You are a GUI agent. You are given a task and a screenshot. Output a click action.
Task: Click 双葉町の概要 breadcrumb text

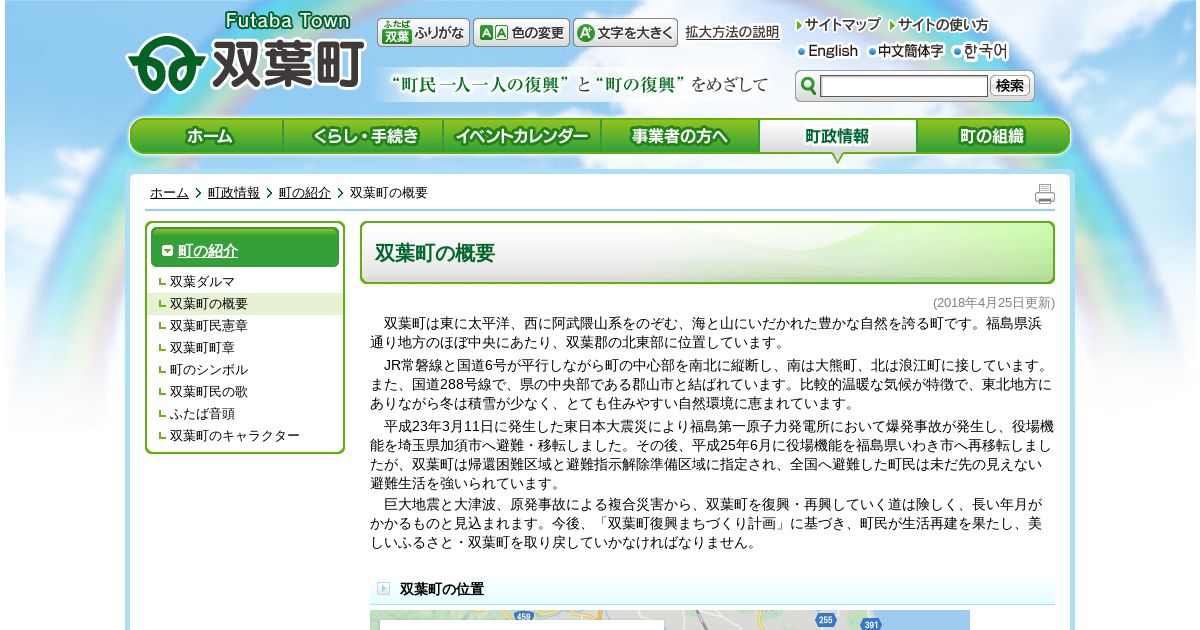[389, 193]
